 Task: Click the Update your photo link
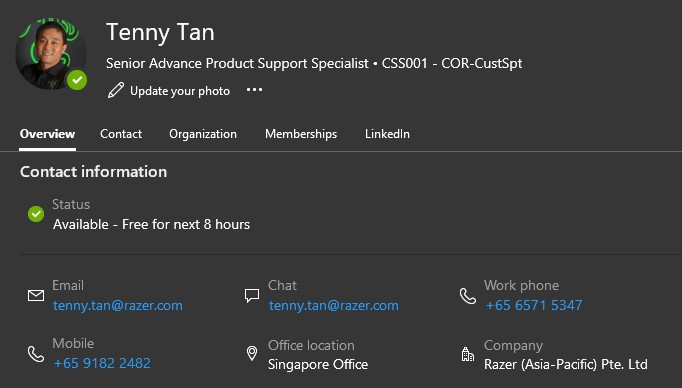pyautogui.click(x=180, y=91)
